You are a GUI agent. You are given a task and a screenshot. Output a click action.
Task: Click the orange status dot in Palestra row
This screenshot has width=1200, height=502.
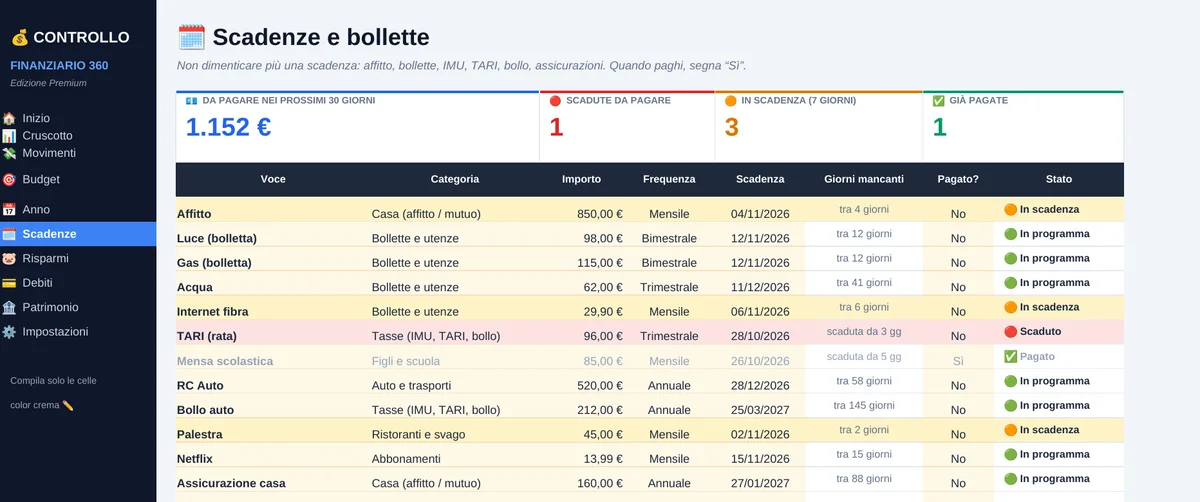1010,430
